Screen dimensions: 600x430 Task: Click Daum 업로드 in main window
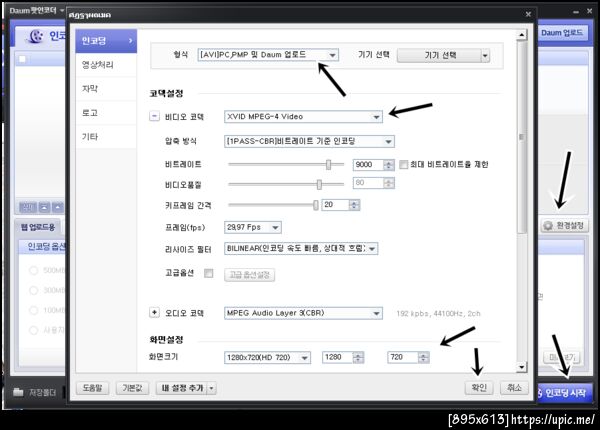(562, 33)
